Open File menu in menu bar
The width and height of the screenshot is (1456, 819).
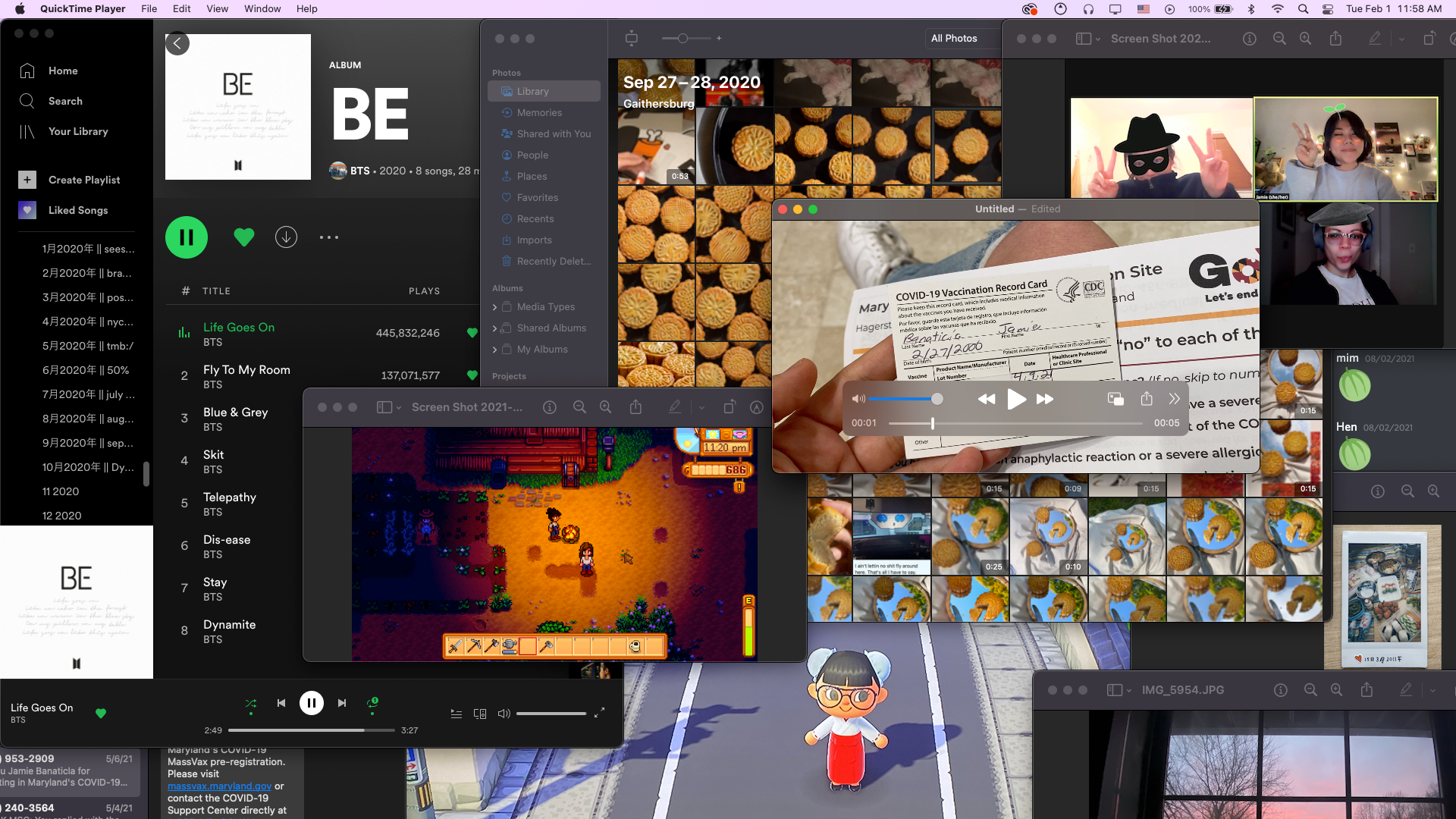pos(149,8)
